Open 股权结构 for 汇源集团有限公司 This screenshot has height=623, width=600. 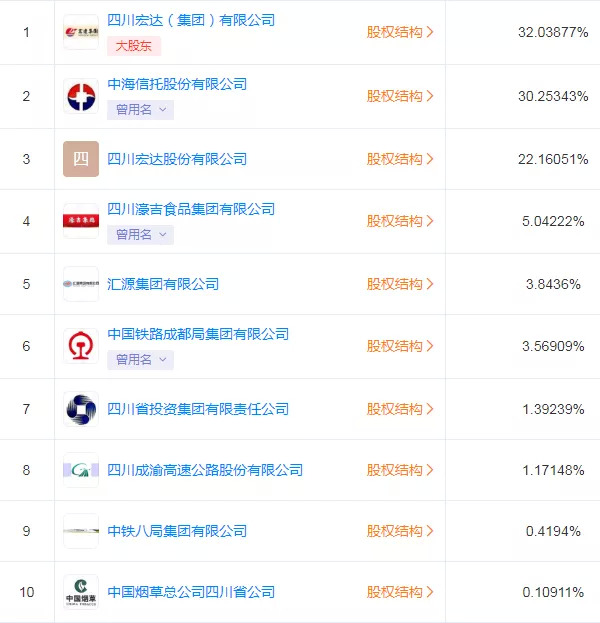click(x=400, y=284)
